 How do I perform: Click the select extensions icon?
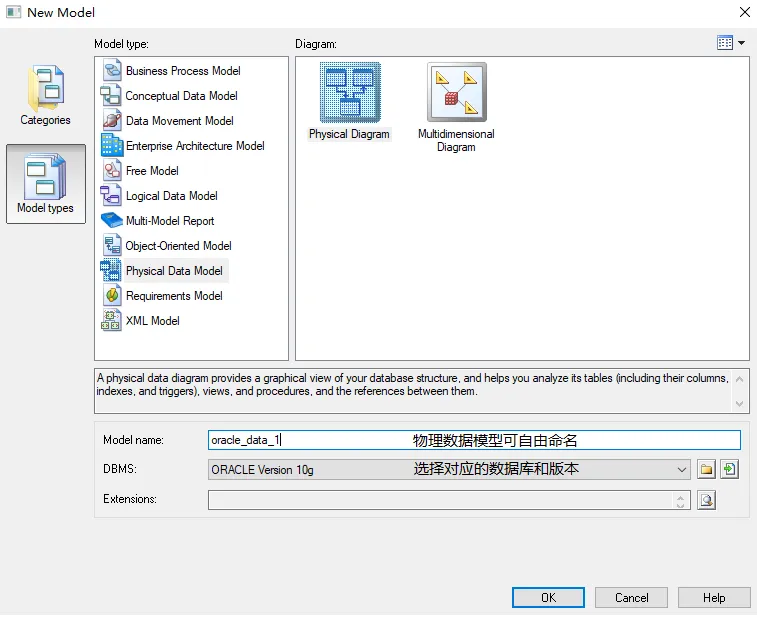coord(707,500)
